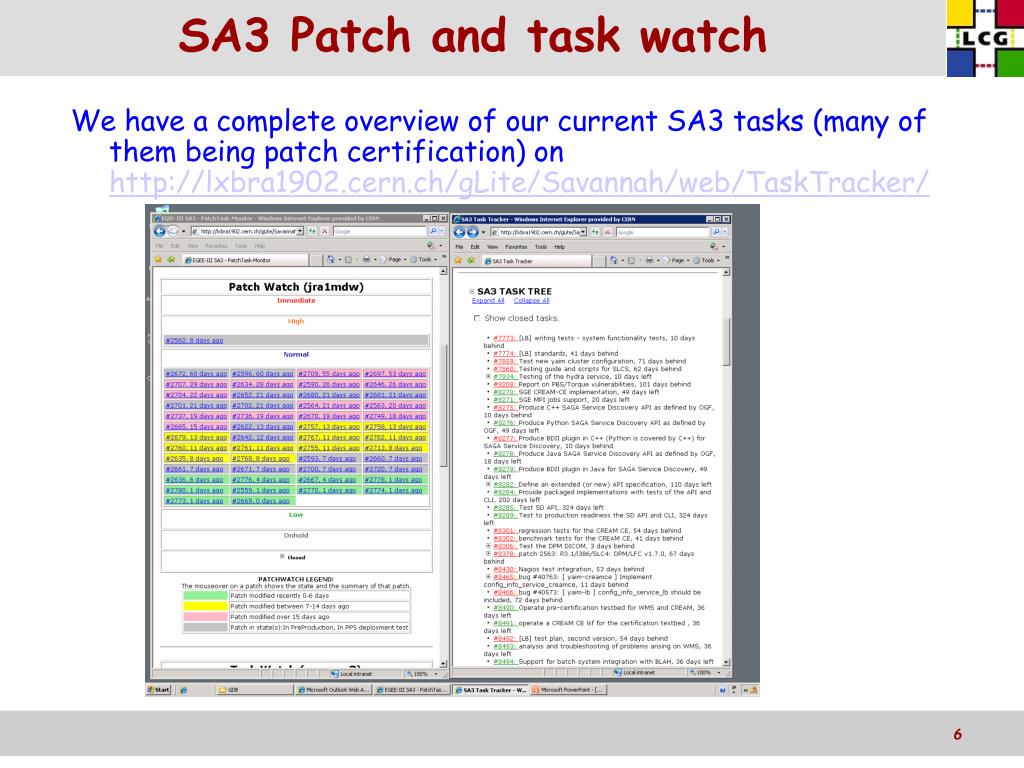Select EGEE-III SA3 - PatchTask-Monitor browser tab
The image size is (1024, 768).
(251, 261)
